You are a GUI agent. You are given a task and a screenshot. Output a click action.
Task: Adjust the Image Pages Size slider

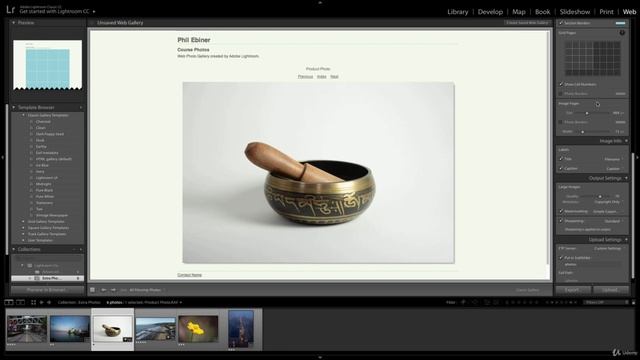coord(587,113)
